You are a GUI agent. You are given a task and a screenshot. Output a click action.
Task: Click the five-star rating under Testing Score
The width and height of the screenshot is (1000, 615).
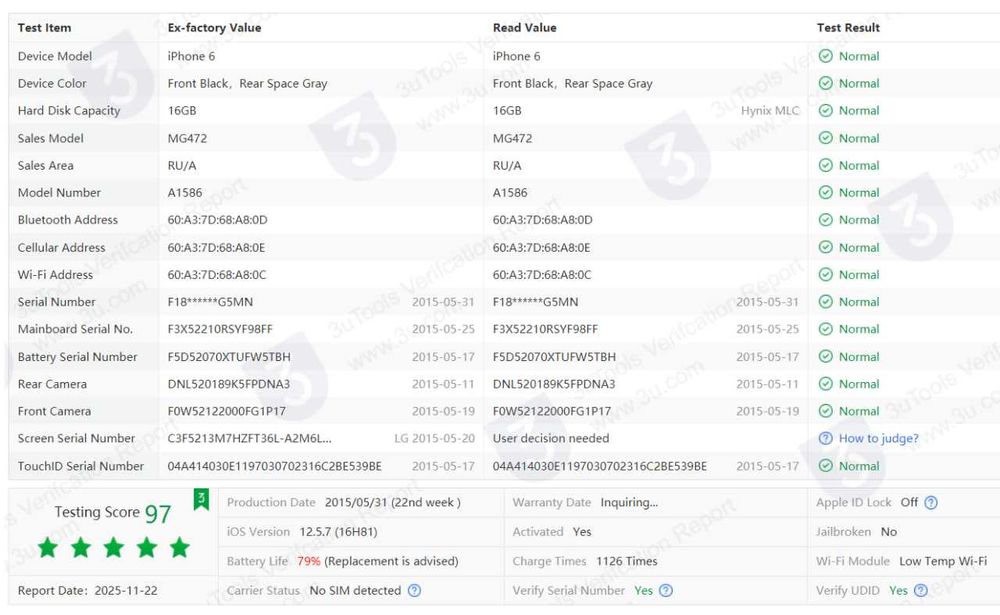pyautogui.click(x=114, y=547)
